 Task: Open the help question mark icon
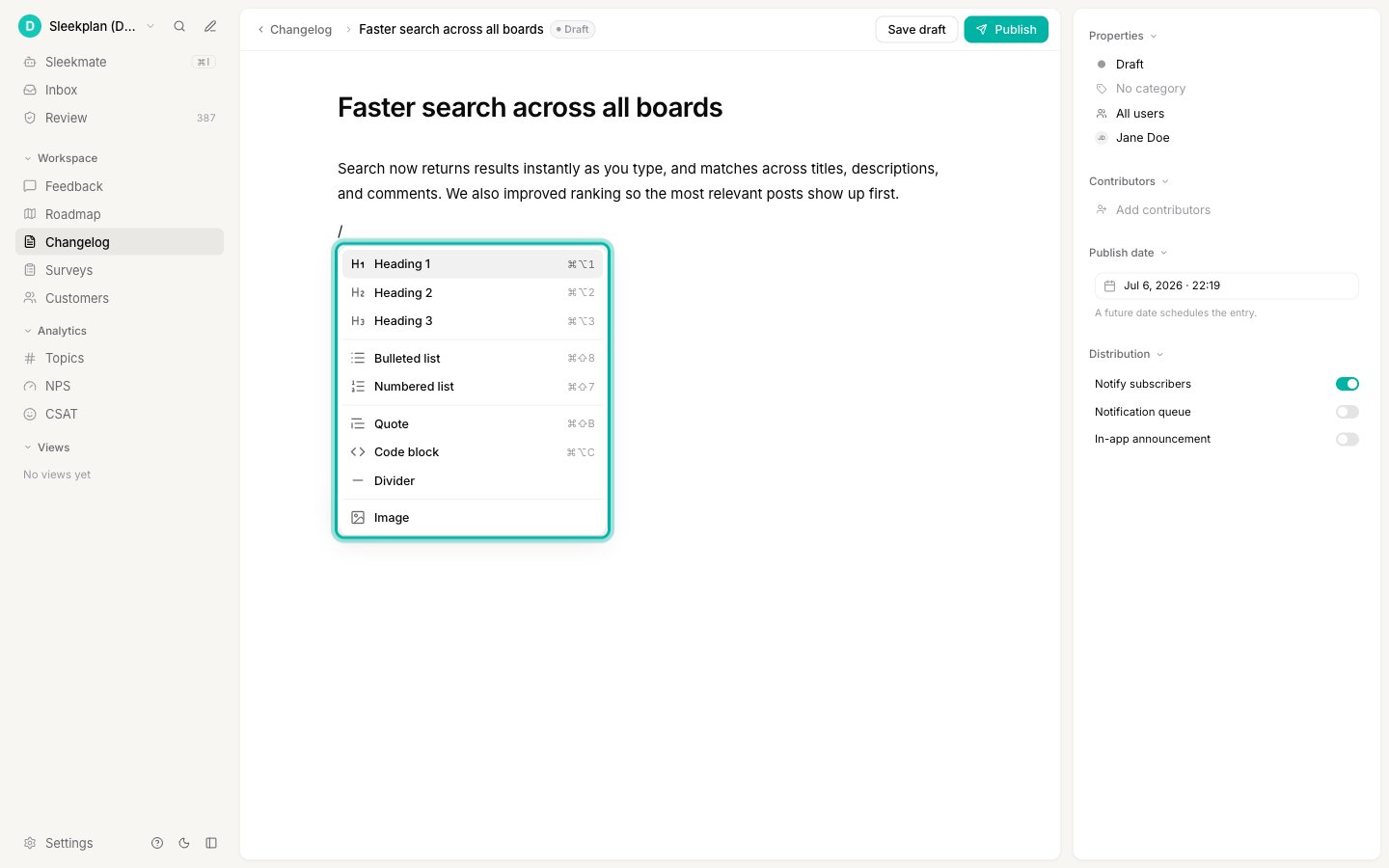(157, 843)
